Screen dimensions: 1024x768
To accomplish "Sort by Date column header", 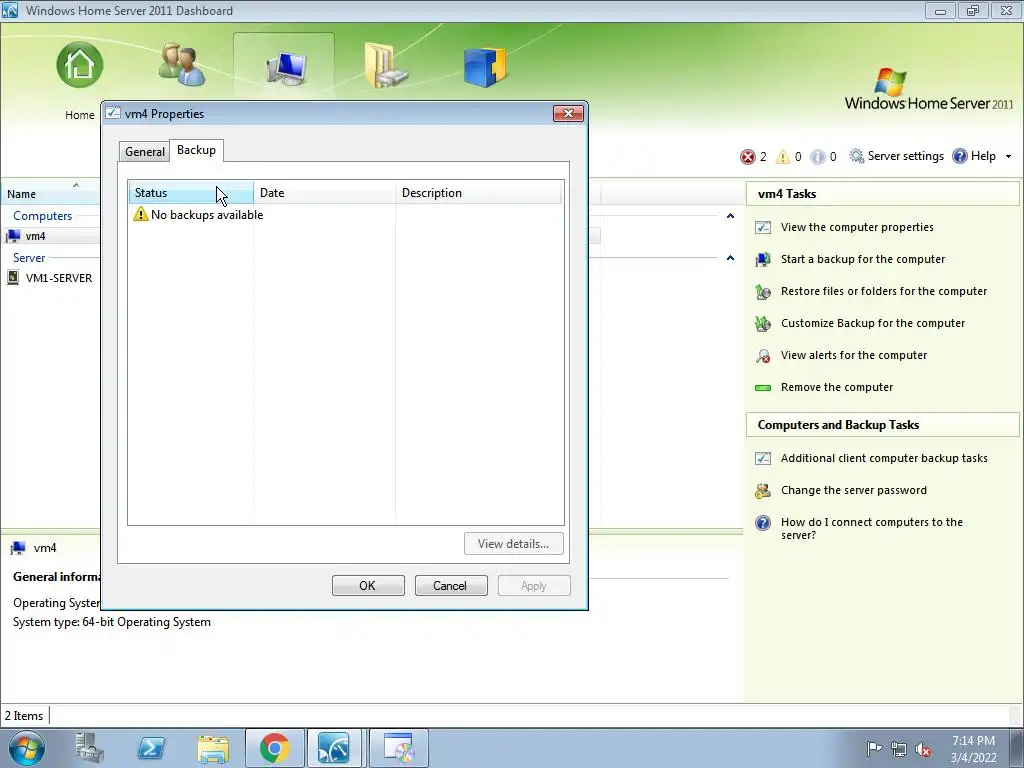I will pyautogui.click(x=325, y=193).
